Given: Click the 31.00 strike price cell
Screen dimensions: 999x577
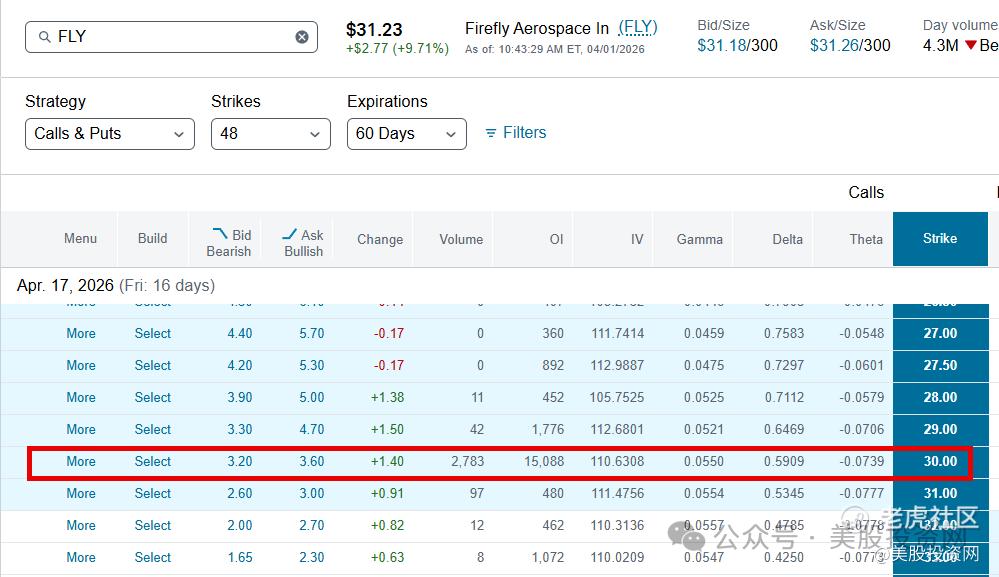Looking at the screenshot, I should [x=940, y=493].
